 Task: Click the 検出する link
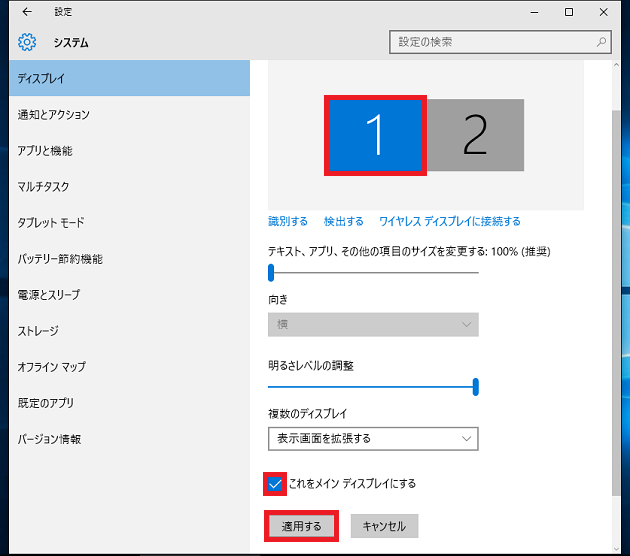[344, 221]
